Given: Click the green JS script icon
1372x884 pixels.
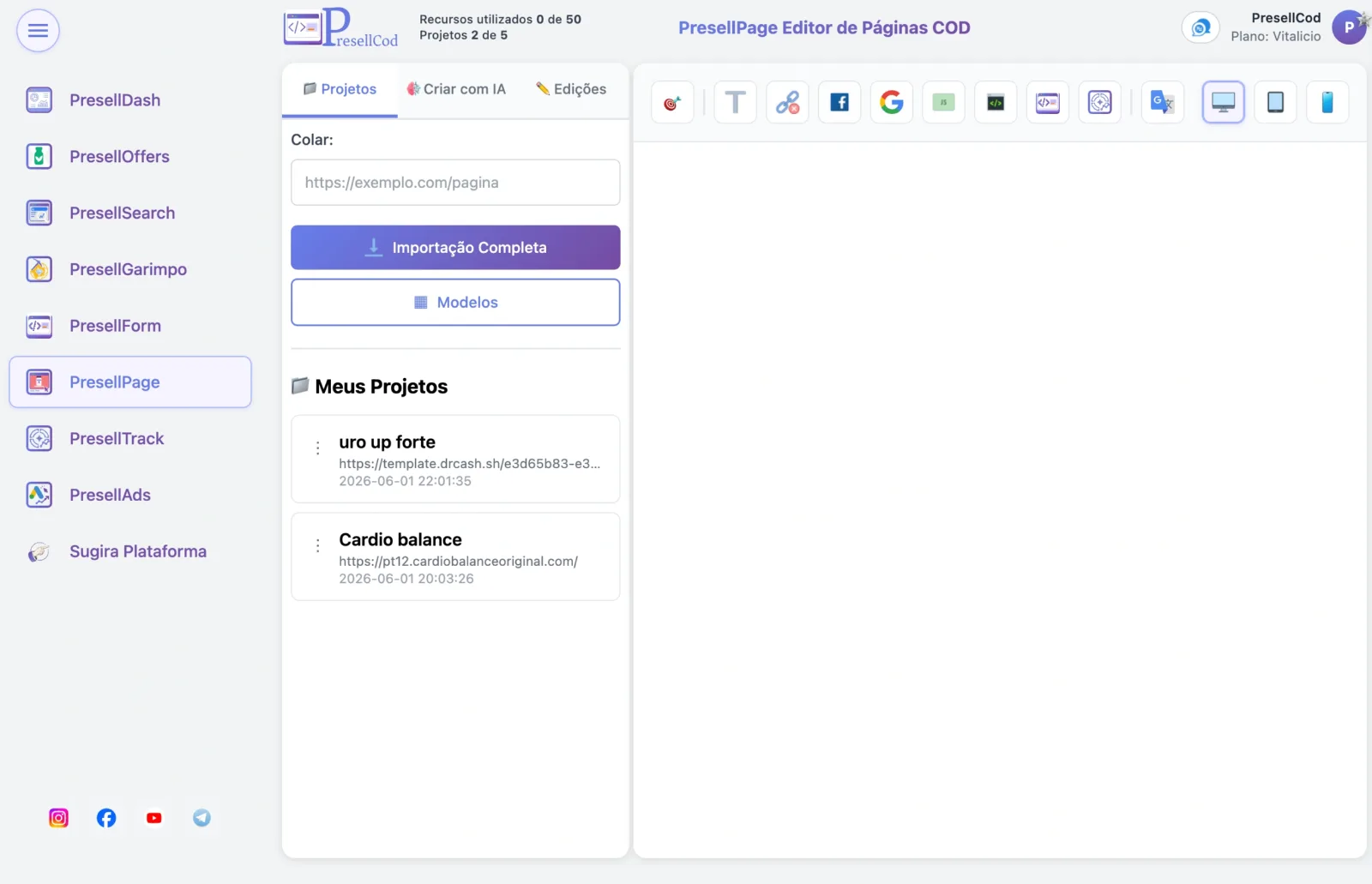Looking at the screenshot, I should click(943, 103).
